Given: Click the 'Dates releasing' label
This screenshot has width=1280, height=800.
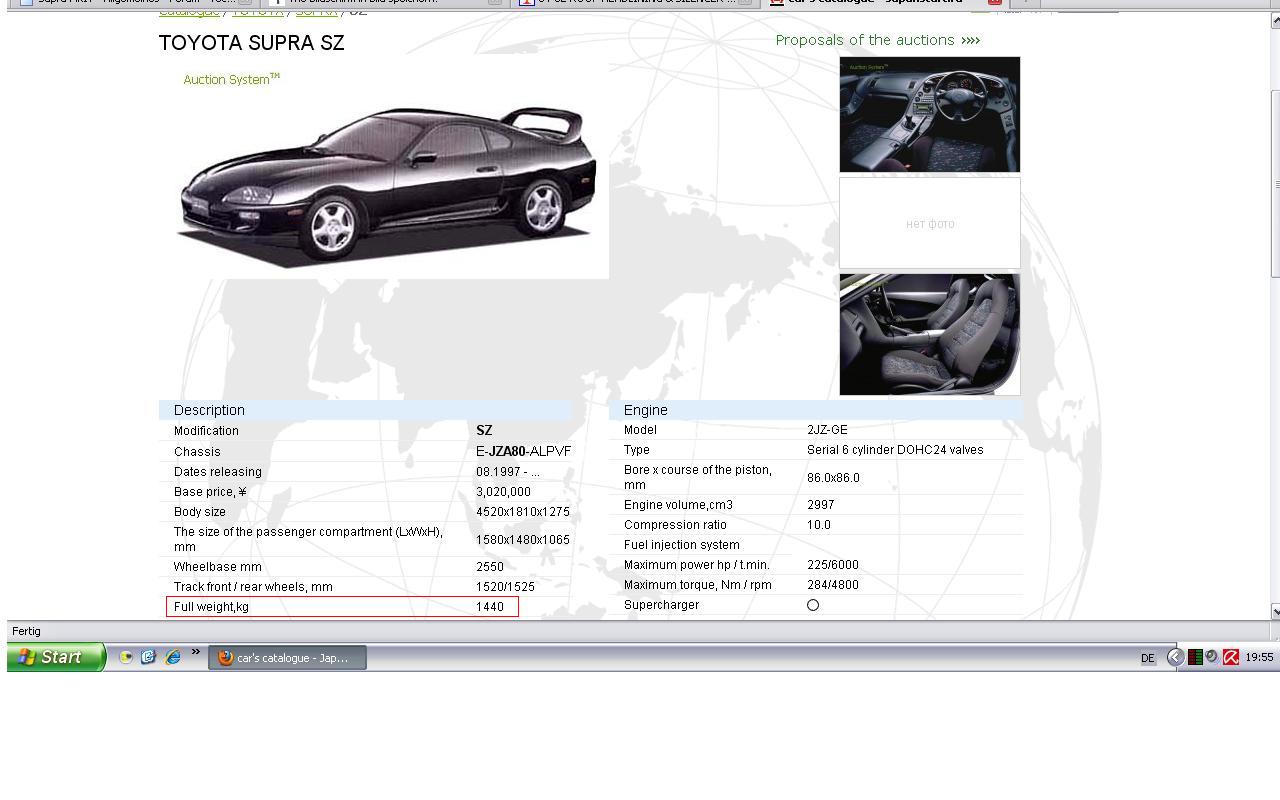Looking at the screenshot, I should click(218, 471).
